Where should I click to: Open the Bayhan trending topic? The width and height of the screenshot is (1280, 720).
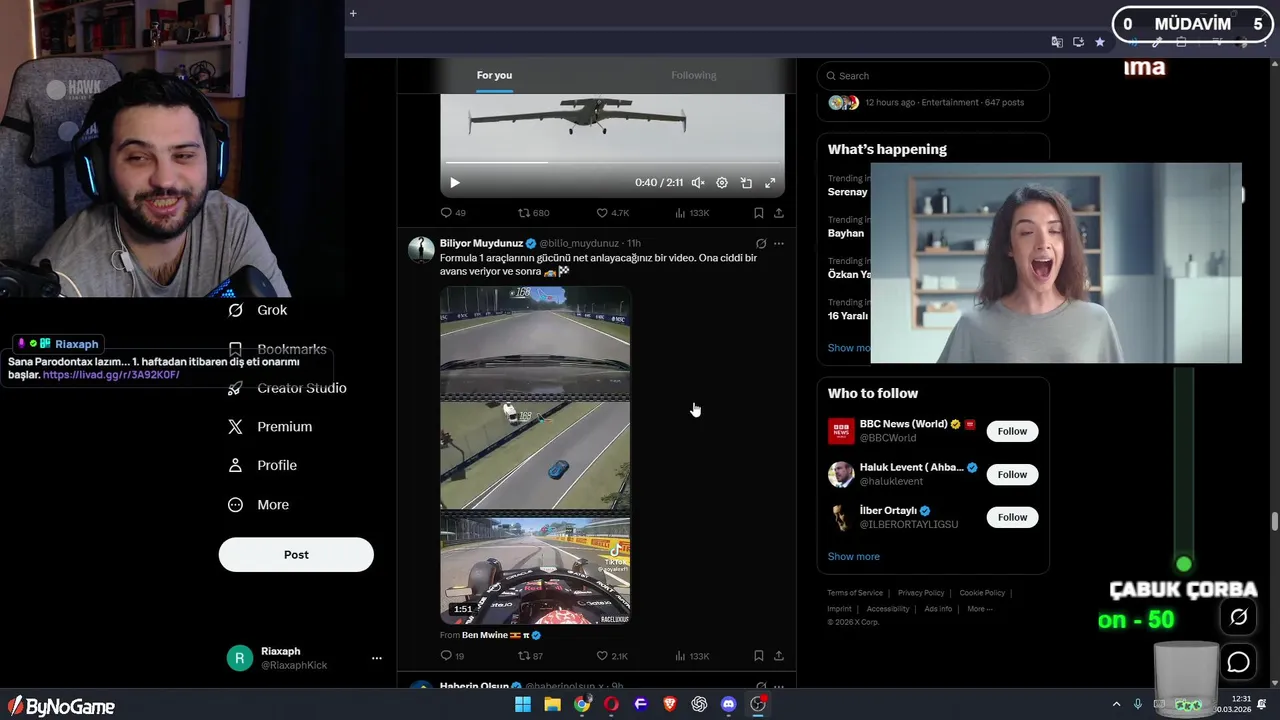point(846,234)
